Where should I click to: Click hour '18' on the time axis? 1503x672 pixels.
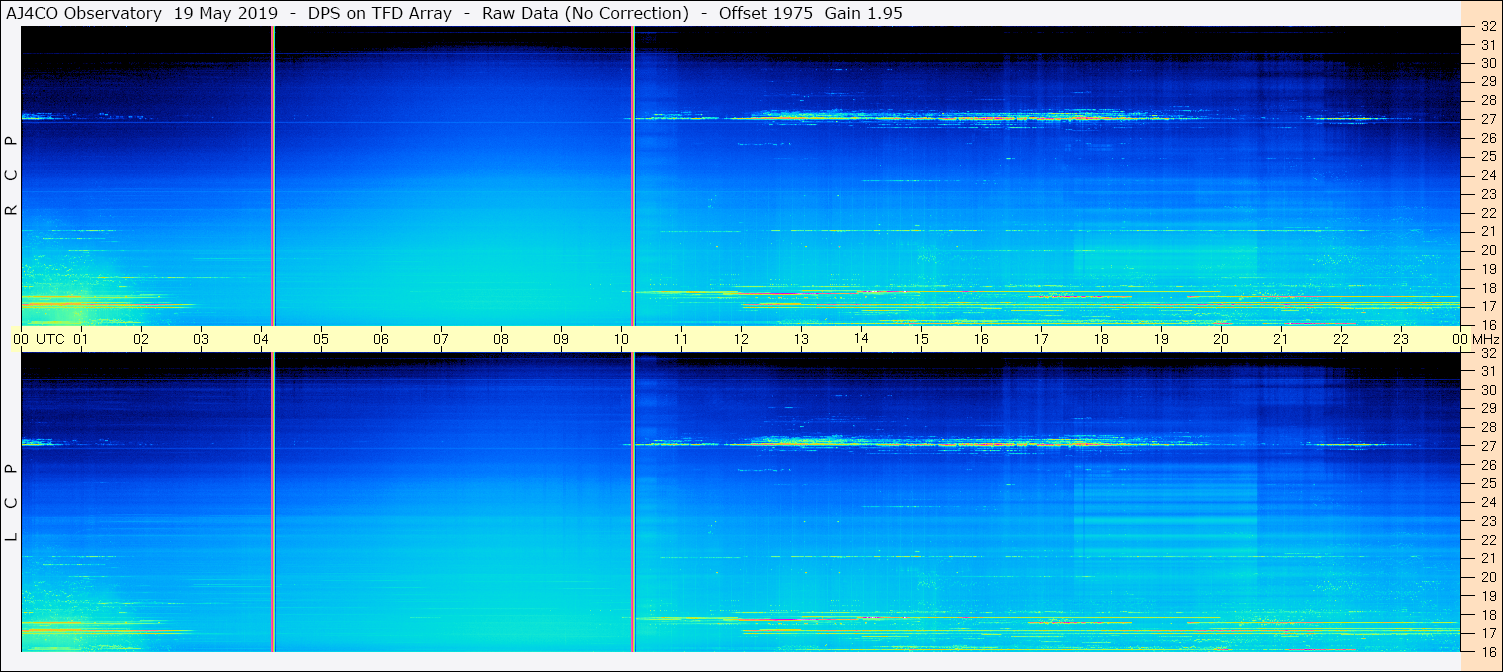pos(1101,340)
